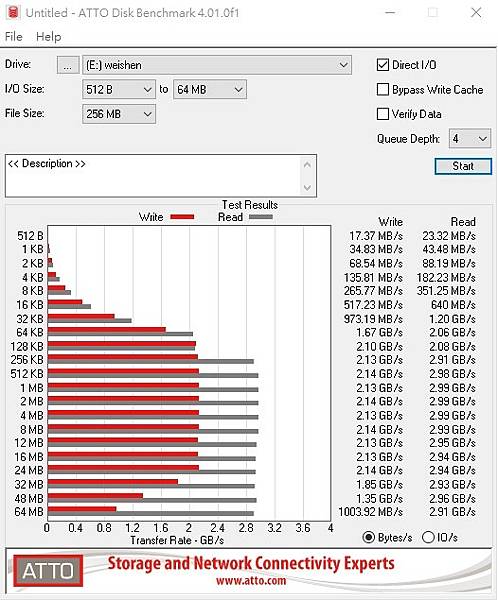Click the '64 MB' chart row label
Image resolution: width=498 pixels, height=600 pixels.
pyautogui.click(x=29, y=512)
